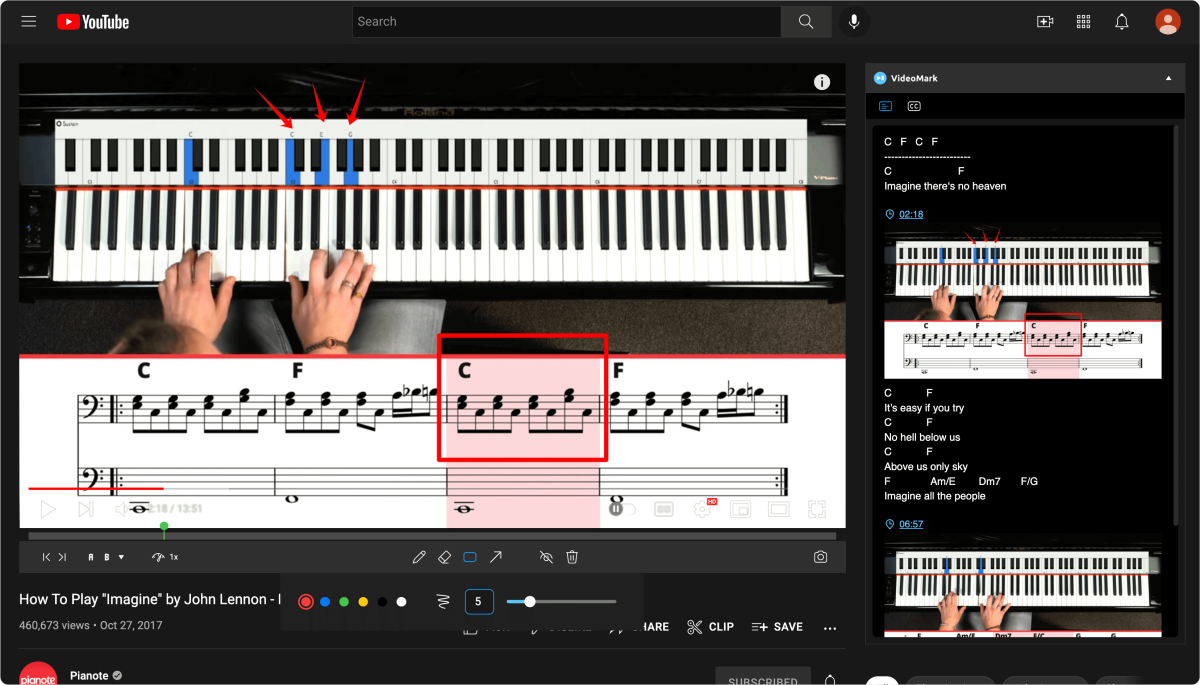Click the SAVE button below the video
Viewport: 1200px width, 685px height.
pos(777,626)
